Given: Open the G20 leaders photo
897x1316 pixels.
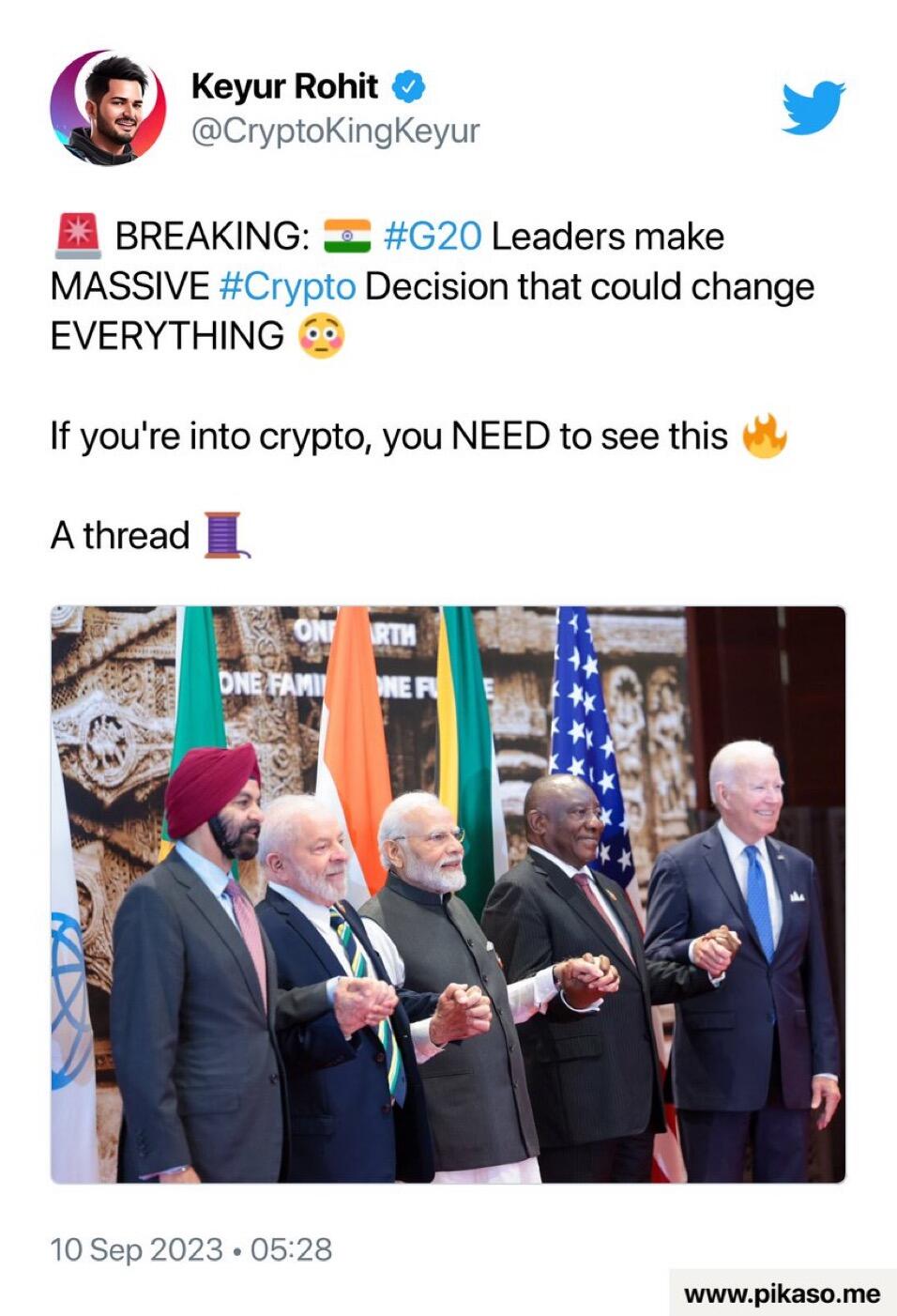Looking at the screenshot, I should coord(448,894).
